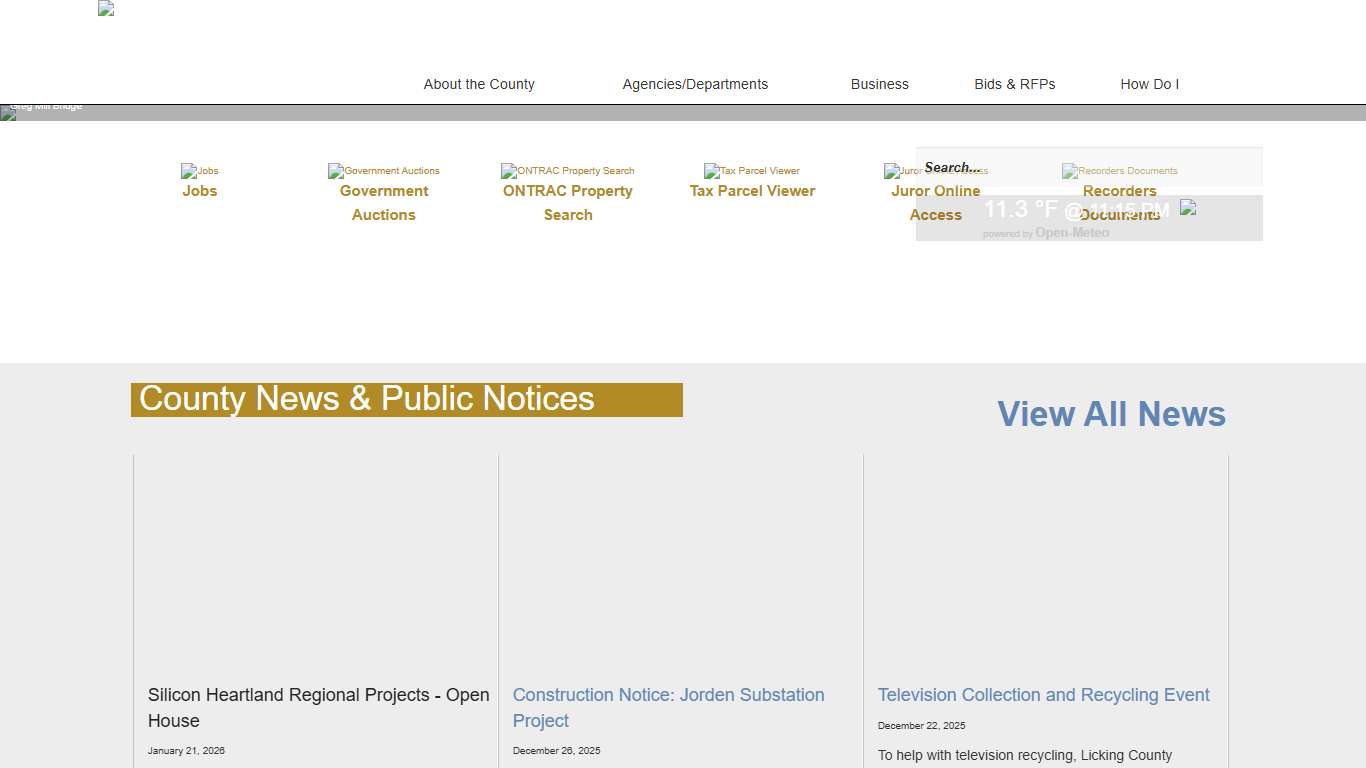Open the Jobs quick link icon

199,171
